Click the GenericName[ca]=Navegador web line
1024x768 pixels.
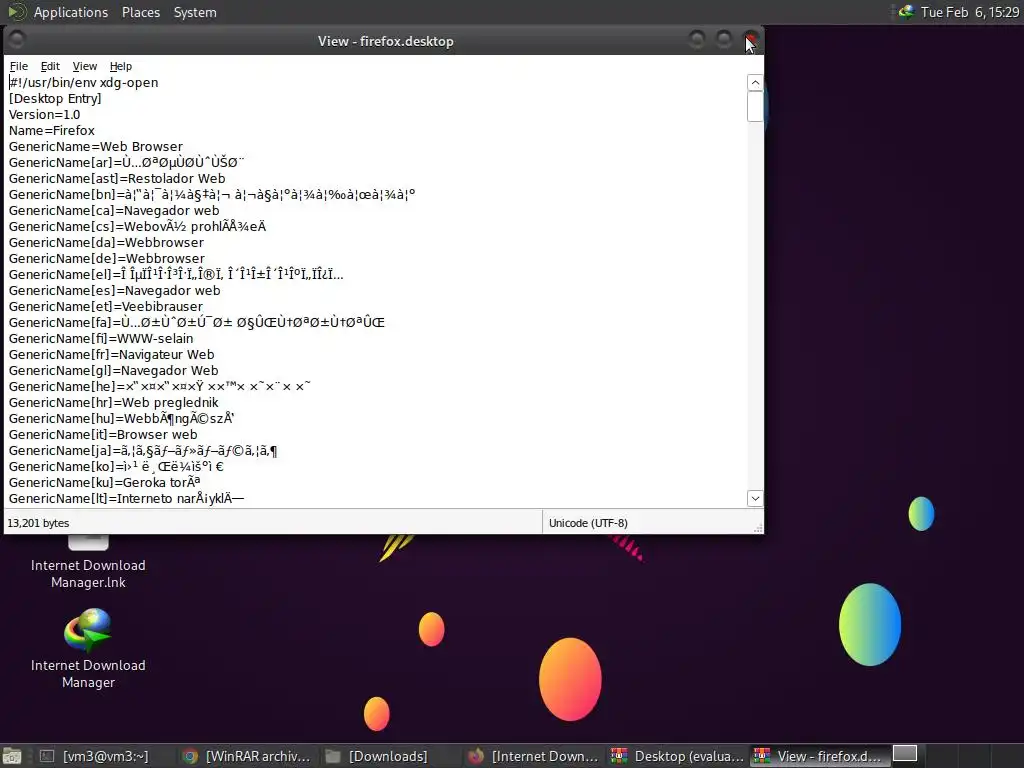[x=114, y=210]
